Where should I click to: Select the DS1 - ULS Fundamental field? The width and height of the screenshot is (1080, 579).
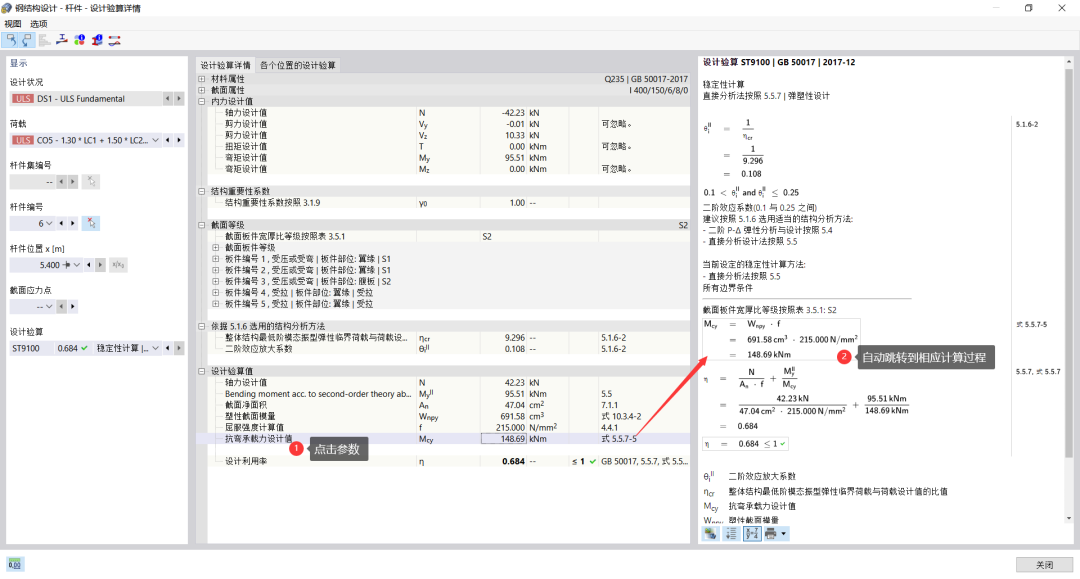click(x=86, y=98)
